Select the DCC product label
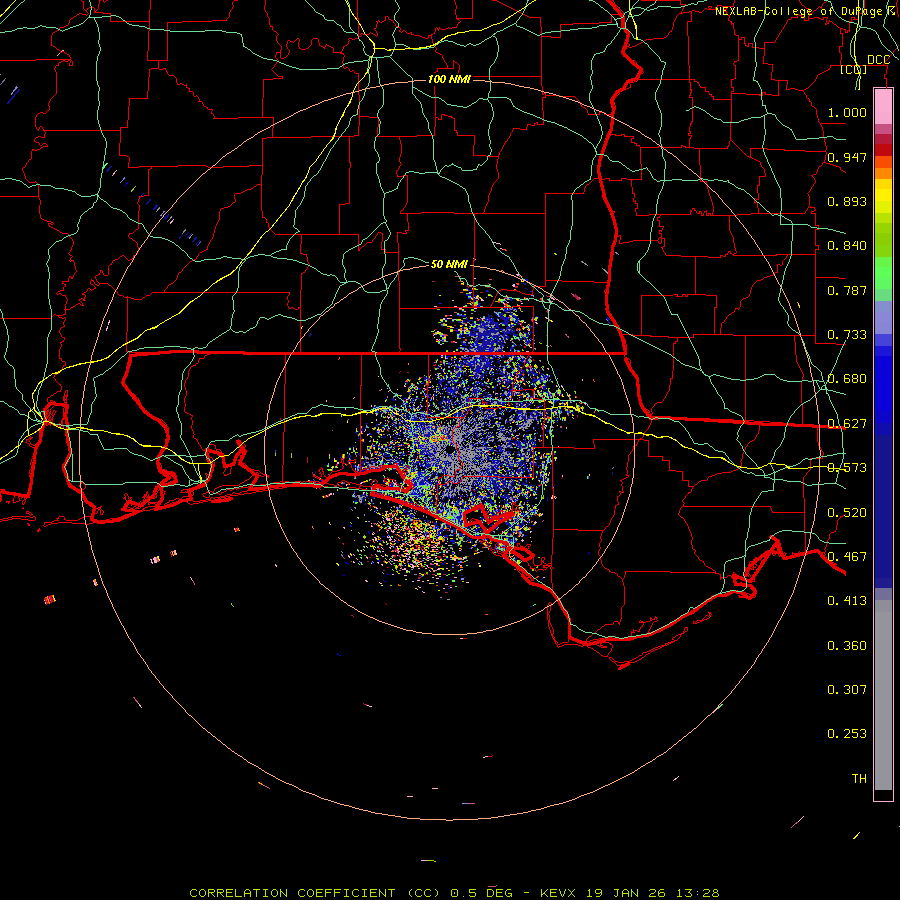 pyautogui.click(x=878, y=60)
